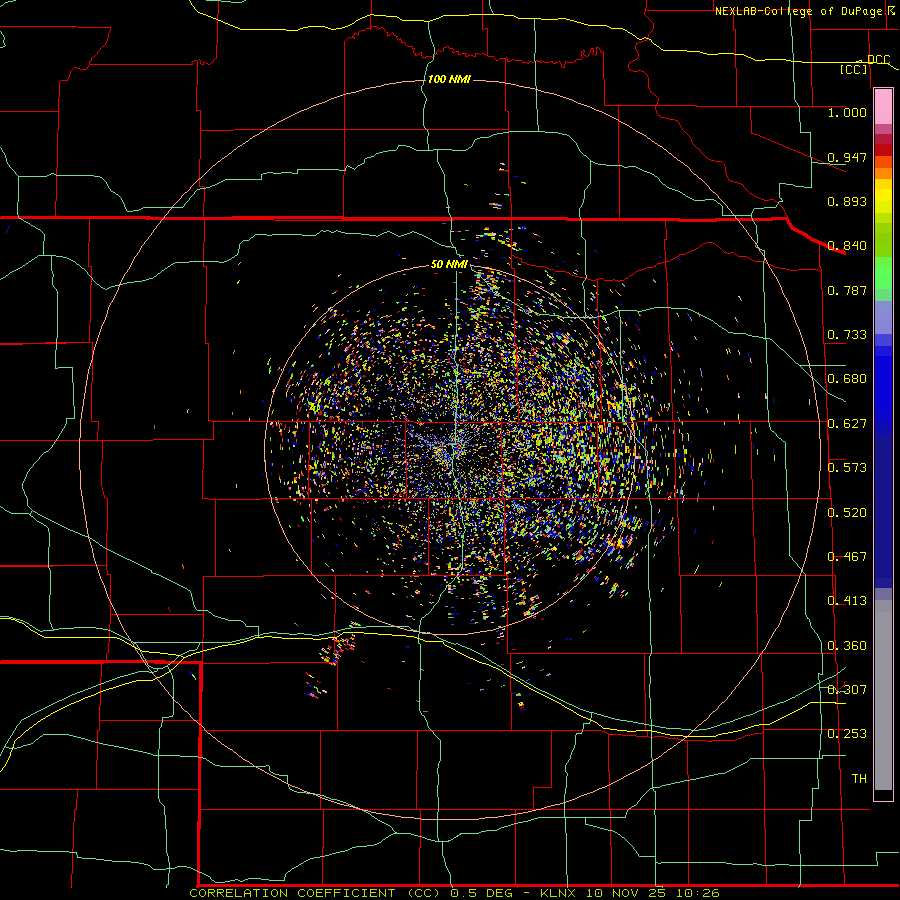
Task: Click the "100 NMI" range ring label
Action: pos(449,79)
